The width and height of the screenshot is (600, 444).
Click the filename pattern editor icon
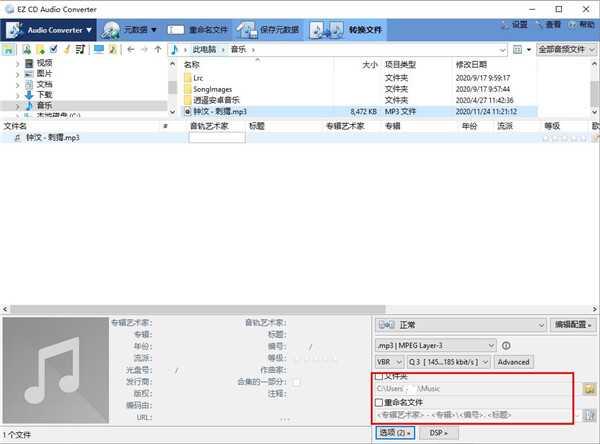pos(590,414)
